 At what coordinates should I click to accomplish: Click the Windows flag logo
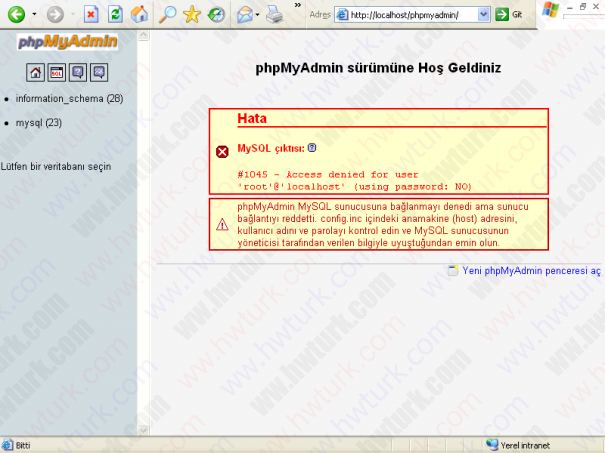click(x=551, y=10)
